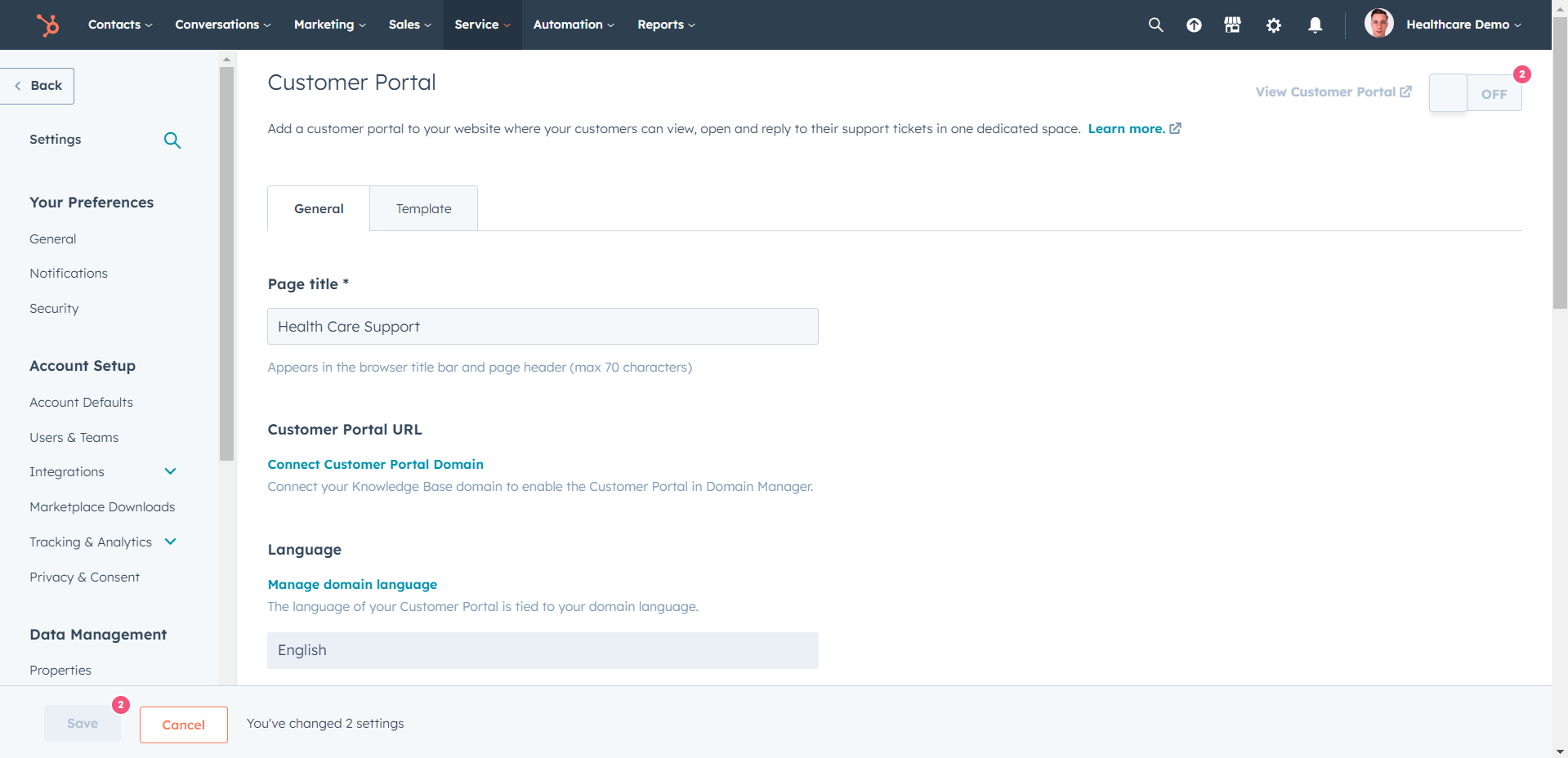This screenshot has height=758, width=1568.
Task: Click the settings gear icon
Action: (1273, 25)
